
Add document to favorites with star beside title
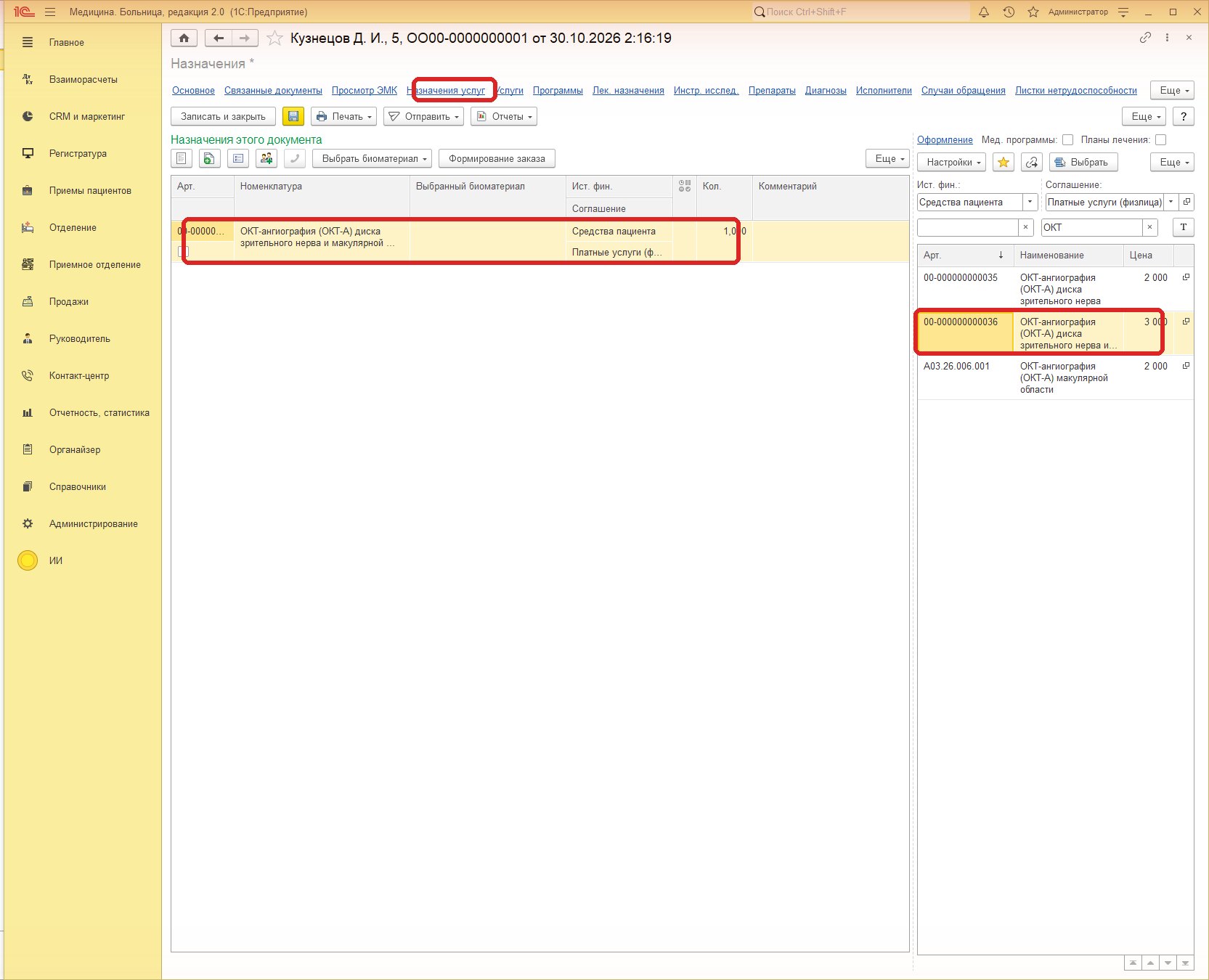(x=274, y=38)
